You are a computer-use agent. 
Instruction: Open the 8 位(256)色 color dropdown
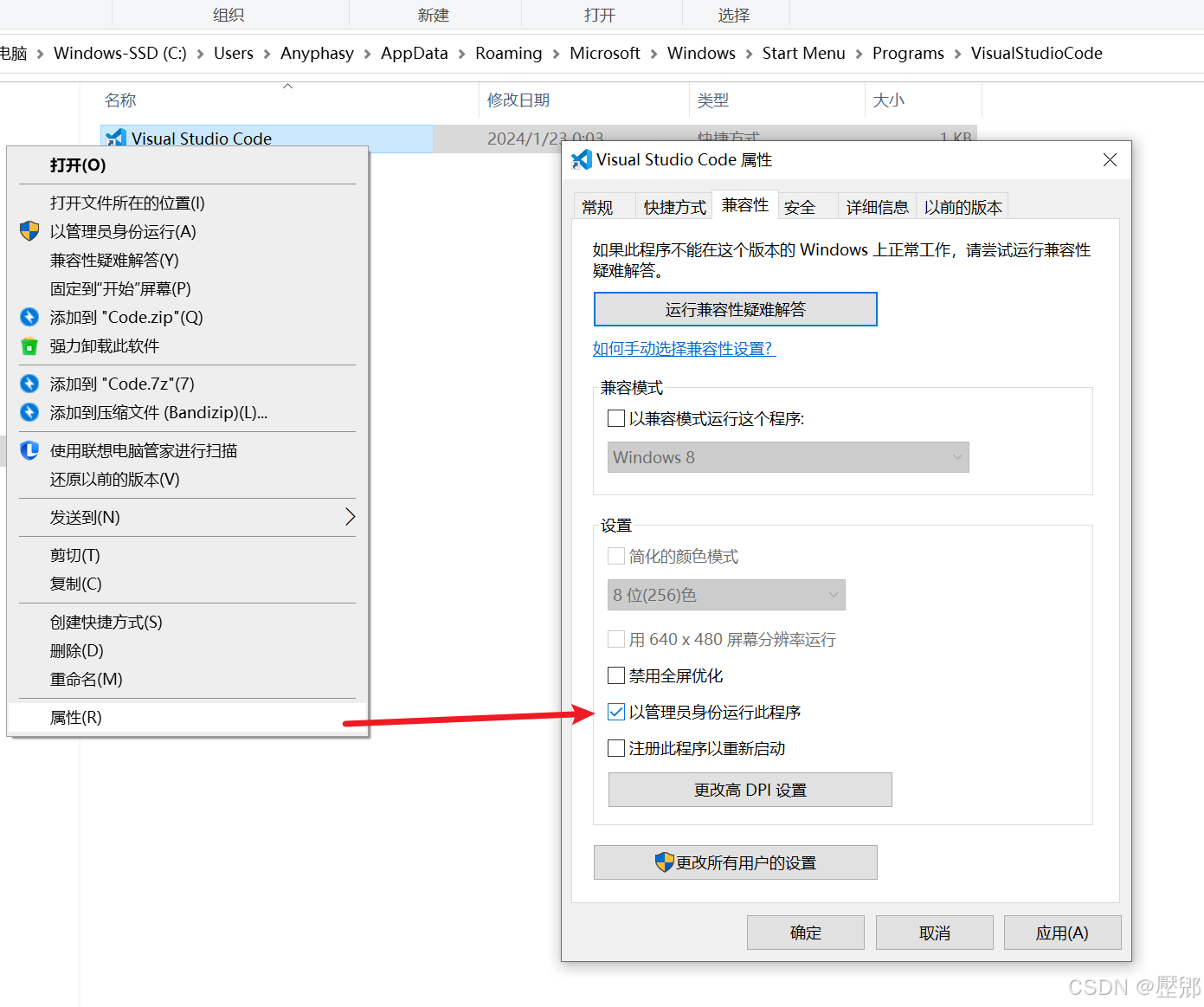pos(726,595)
